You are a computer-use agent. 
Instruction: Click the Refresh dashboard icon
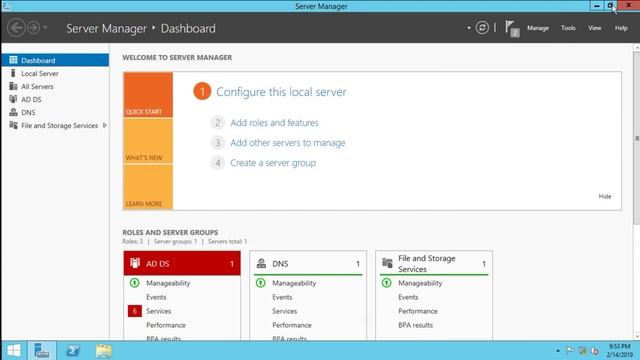click(x=482, y=28)
